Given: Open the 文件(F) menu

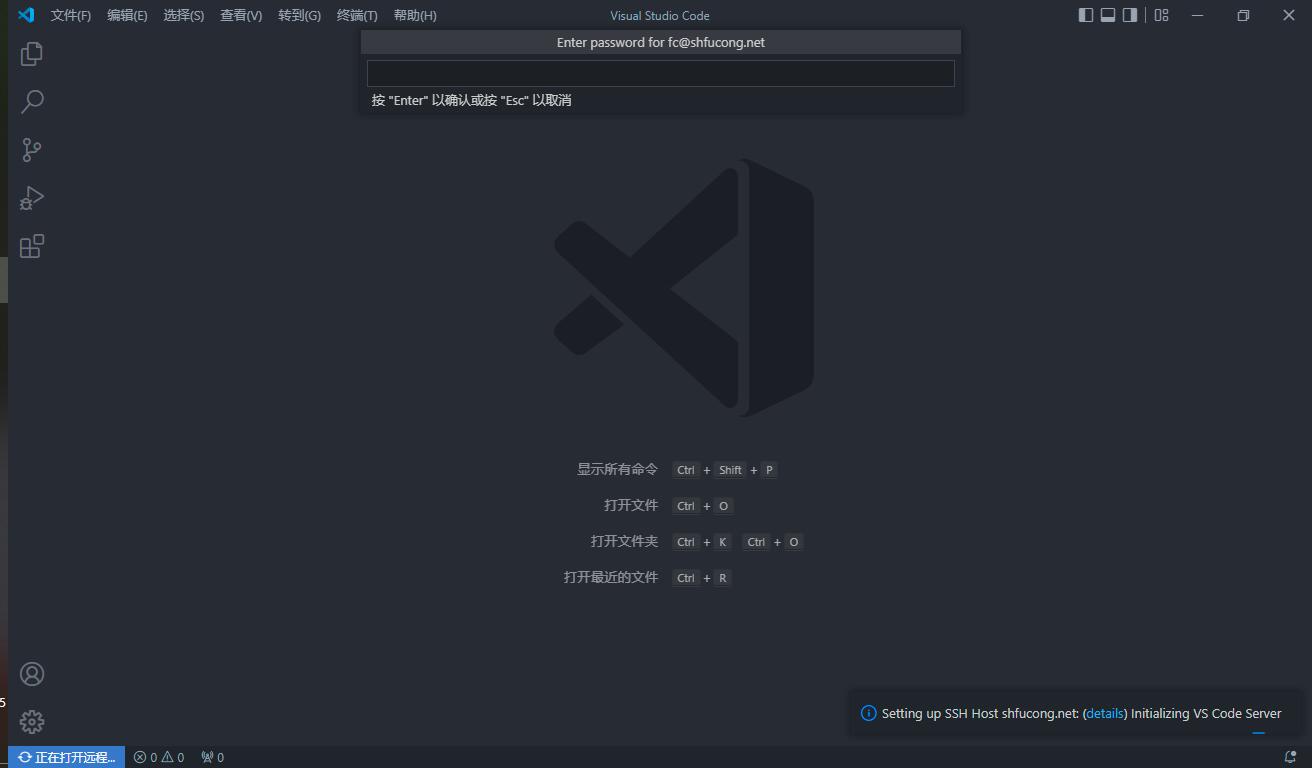Looking at the screenshot, I should coord(71,15).
